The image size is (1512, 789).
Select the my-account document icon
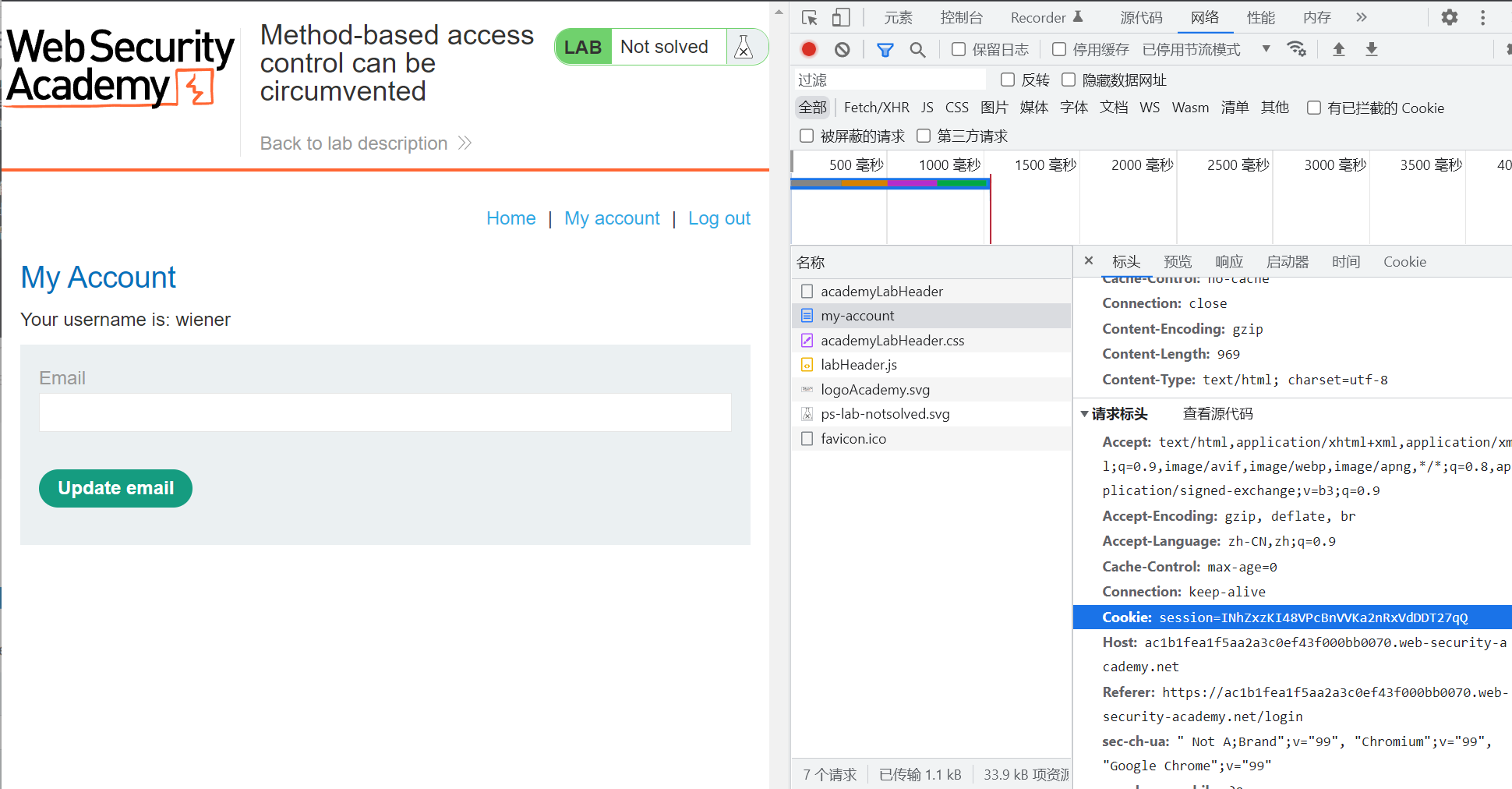point(807,316)
